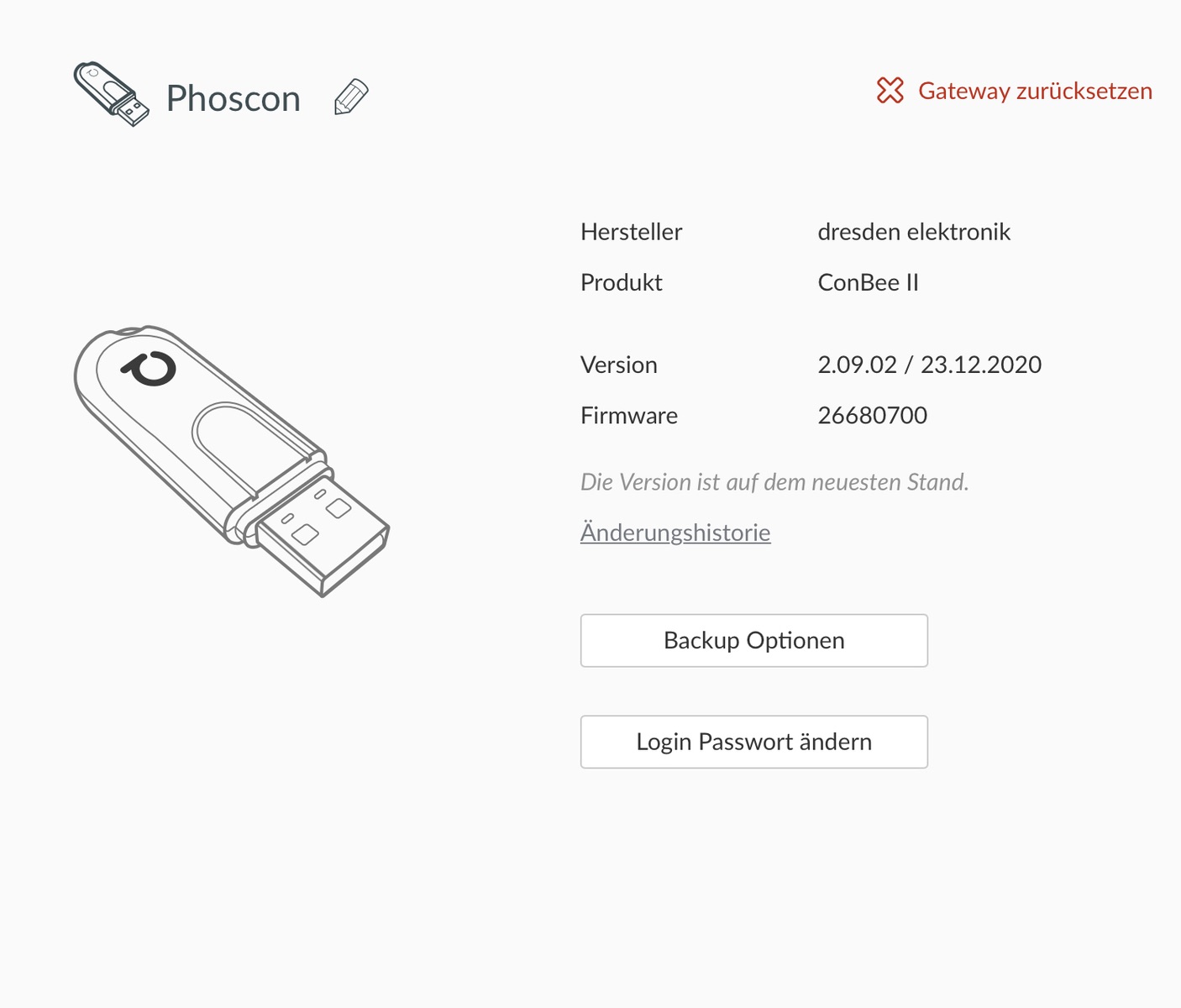Click the small USB stick icon beside Phoscon

tap(111, 93)
